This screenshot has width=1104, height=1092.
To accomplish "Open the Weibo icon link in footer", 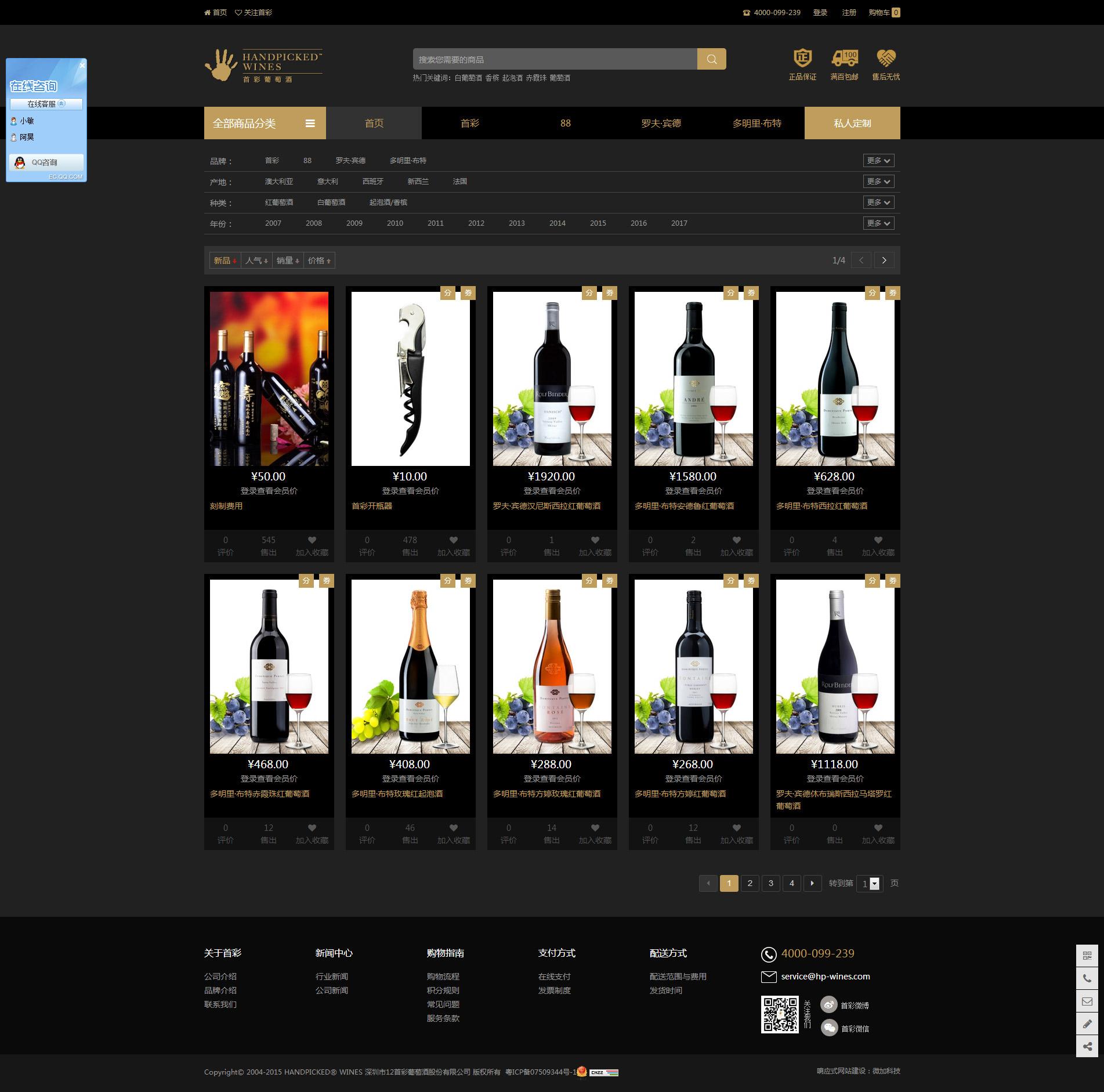I will coord(829,1005).
